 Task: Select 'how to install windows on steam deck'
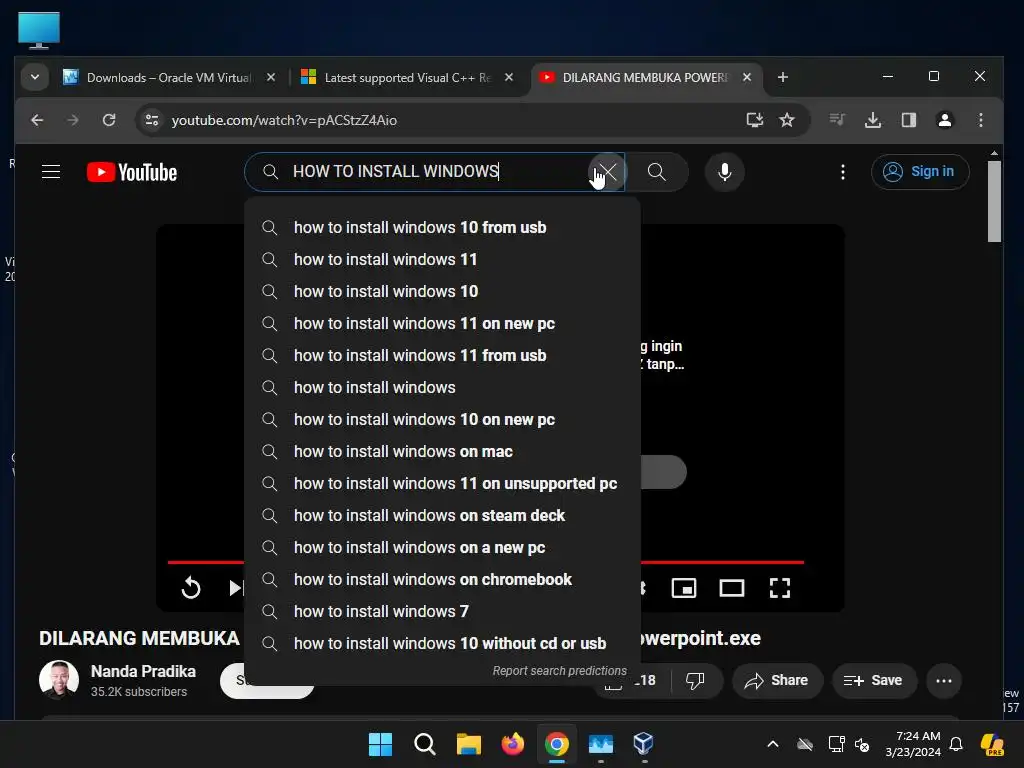point(442,515)
